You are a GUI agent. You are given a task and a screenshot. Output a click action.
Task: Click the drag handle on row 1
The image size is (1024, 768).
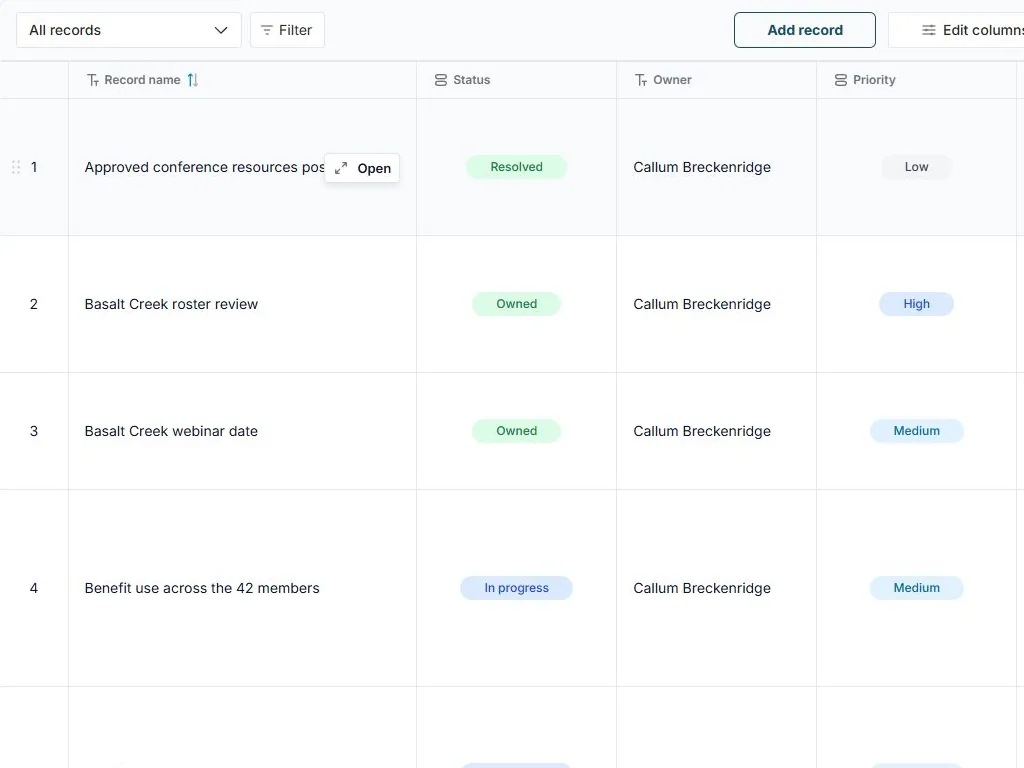16,167
